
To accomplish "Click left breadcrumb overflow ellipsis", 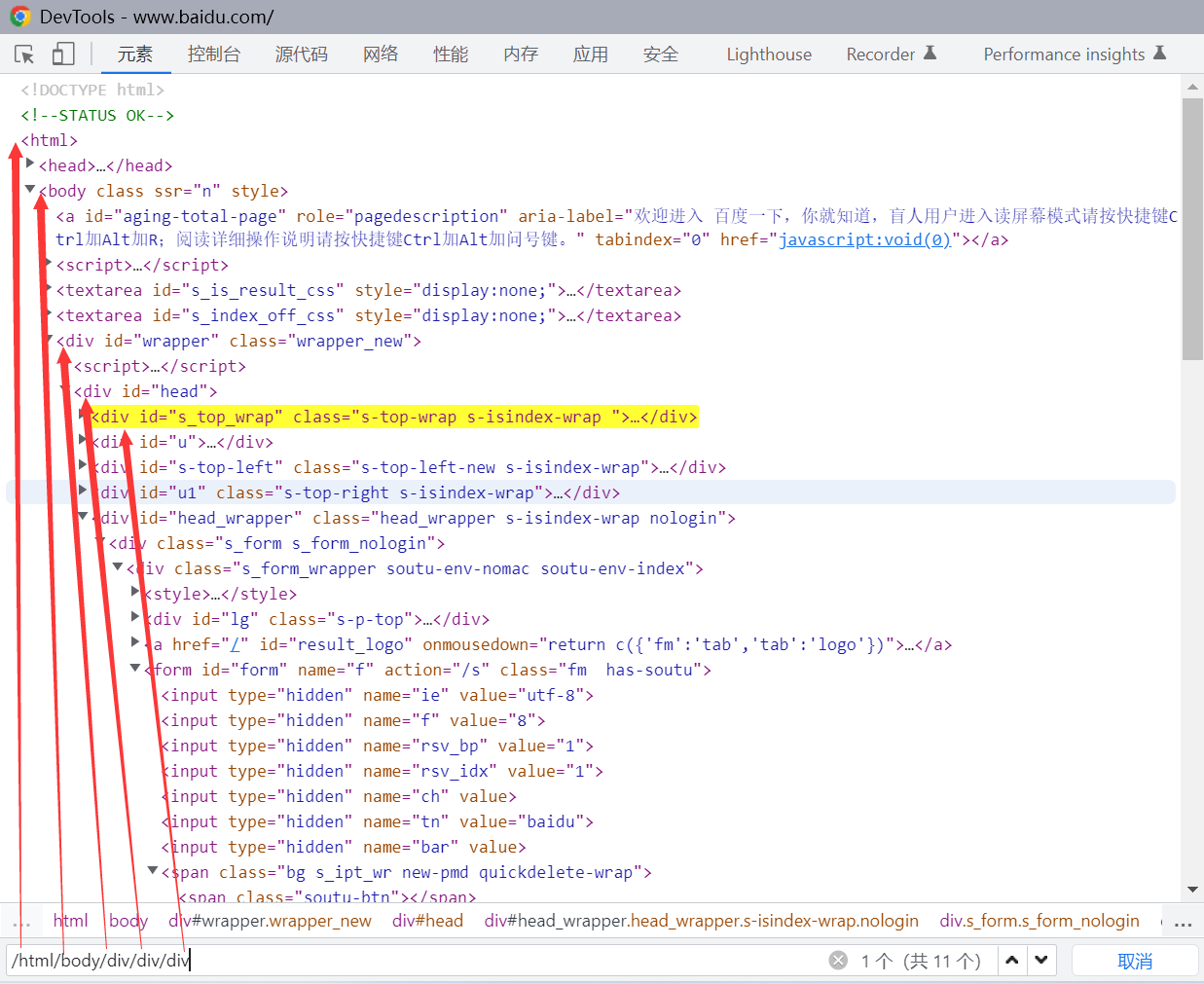I will pos(21,922).
